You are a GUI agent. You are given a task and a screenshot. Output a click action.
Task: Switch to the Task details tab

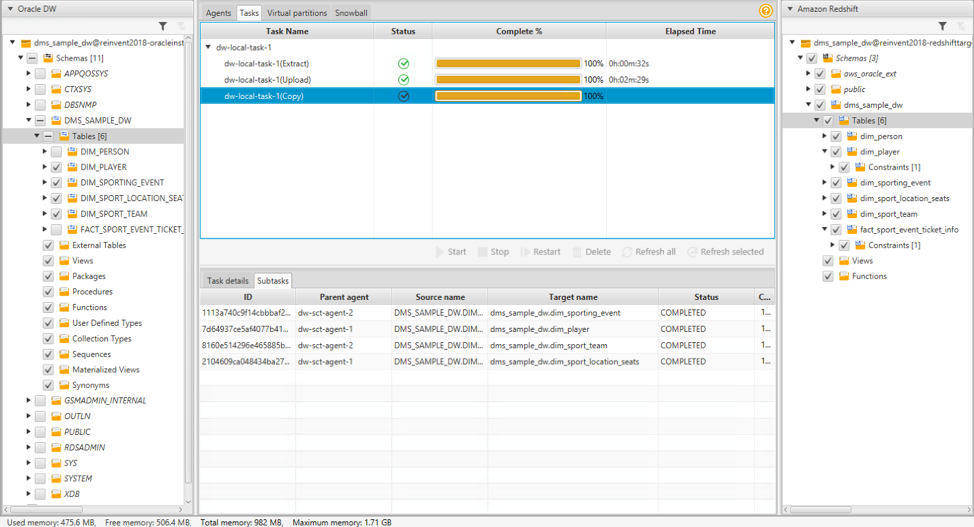point(227,281)
